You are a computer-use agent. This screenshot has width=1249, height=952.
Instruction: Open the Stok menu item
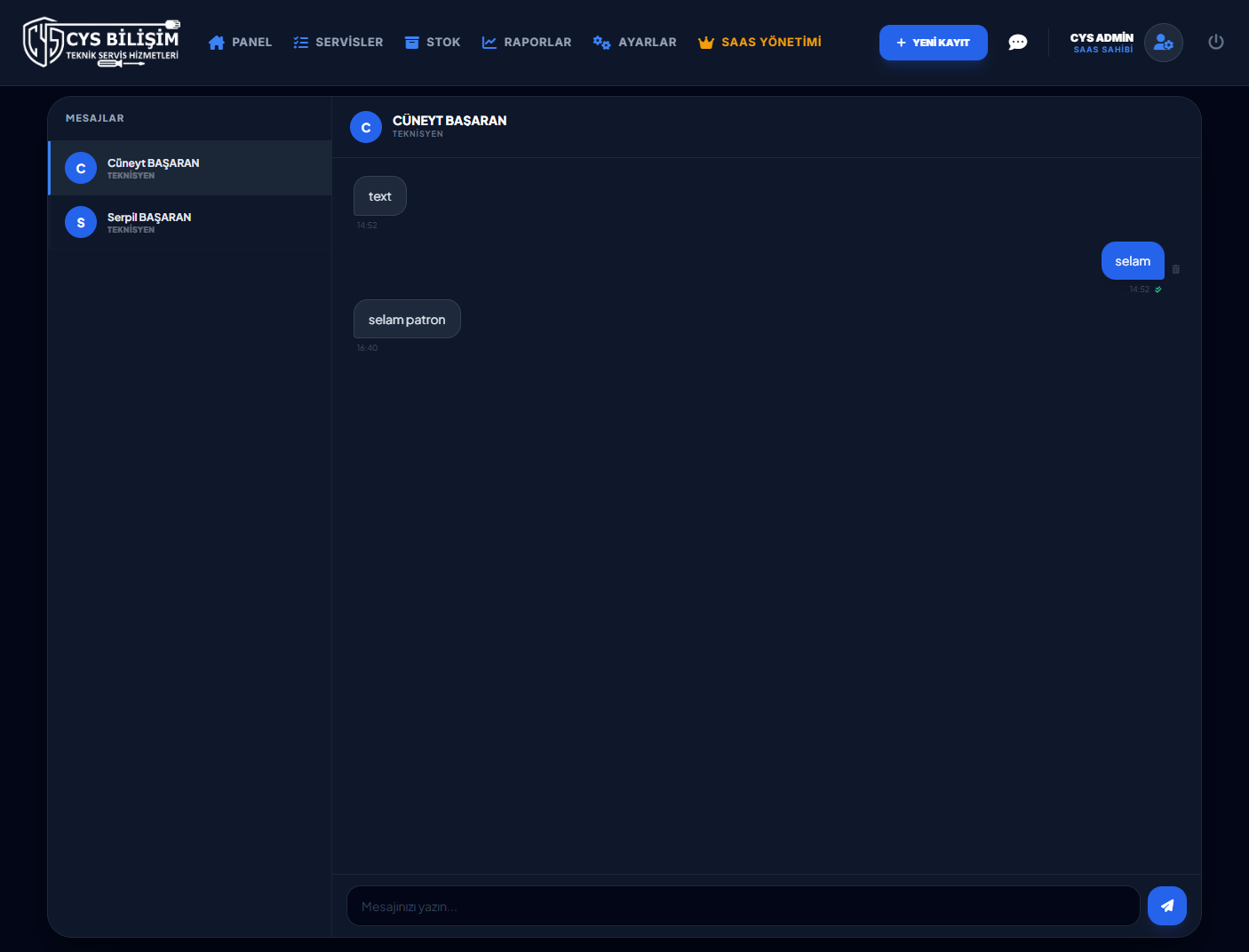pos(433,43)
